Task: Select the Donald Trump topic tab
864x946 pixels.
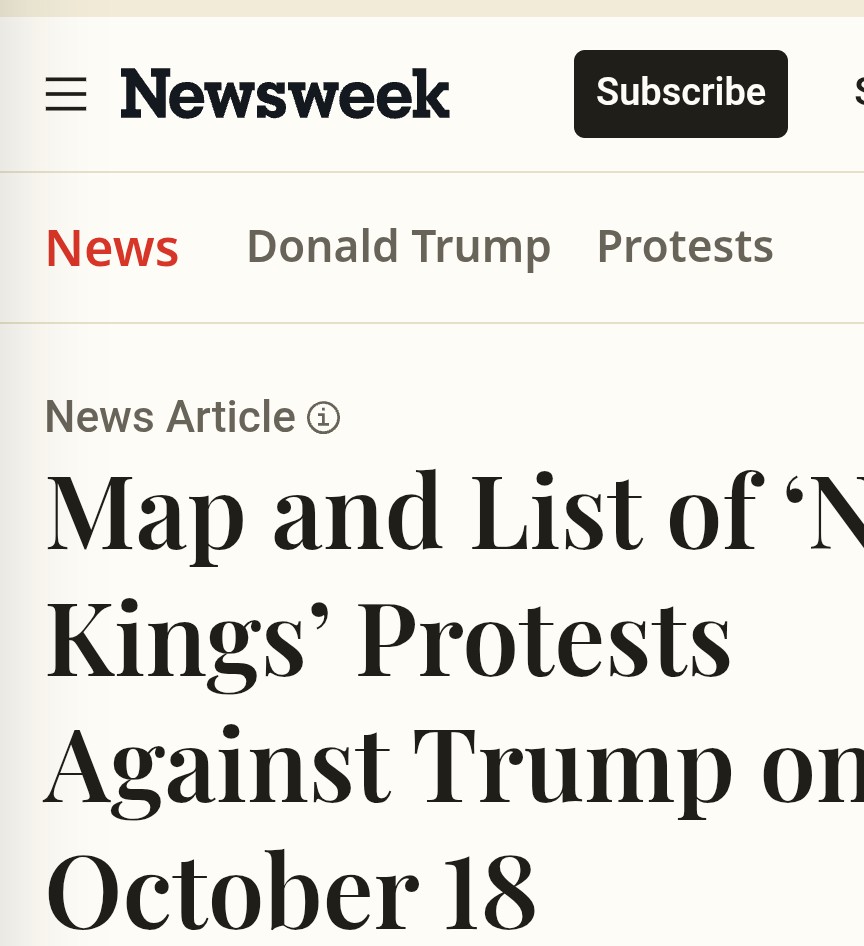Action: [x=398, y=247]
